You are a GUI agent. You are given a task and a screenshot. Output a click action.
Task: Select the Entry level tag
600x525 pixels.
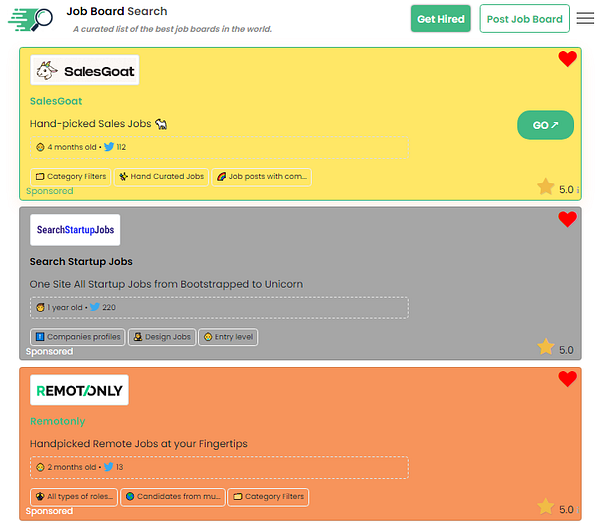pyautogui.click(x=228, y=337)
